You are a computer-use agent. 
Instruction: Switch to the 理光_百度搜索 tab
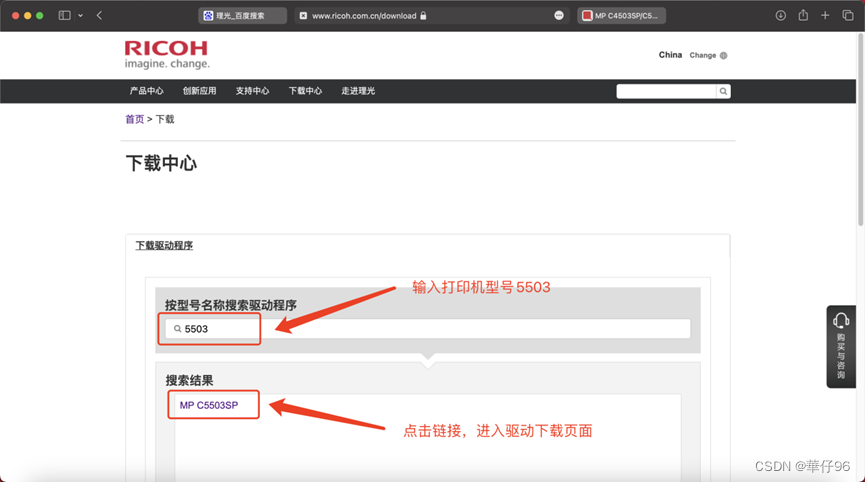242,15
